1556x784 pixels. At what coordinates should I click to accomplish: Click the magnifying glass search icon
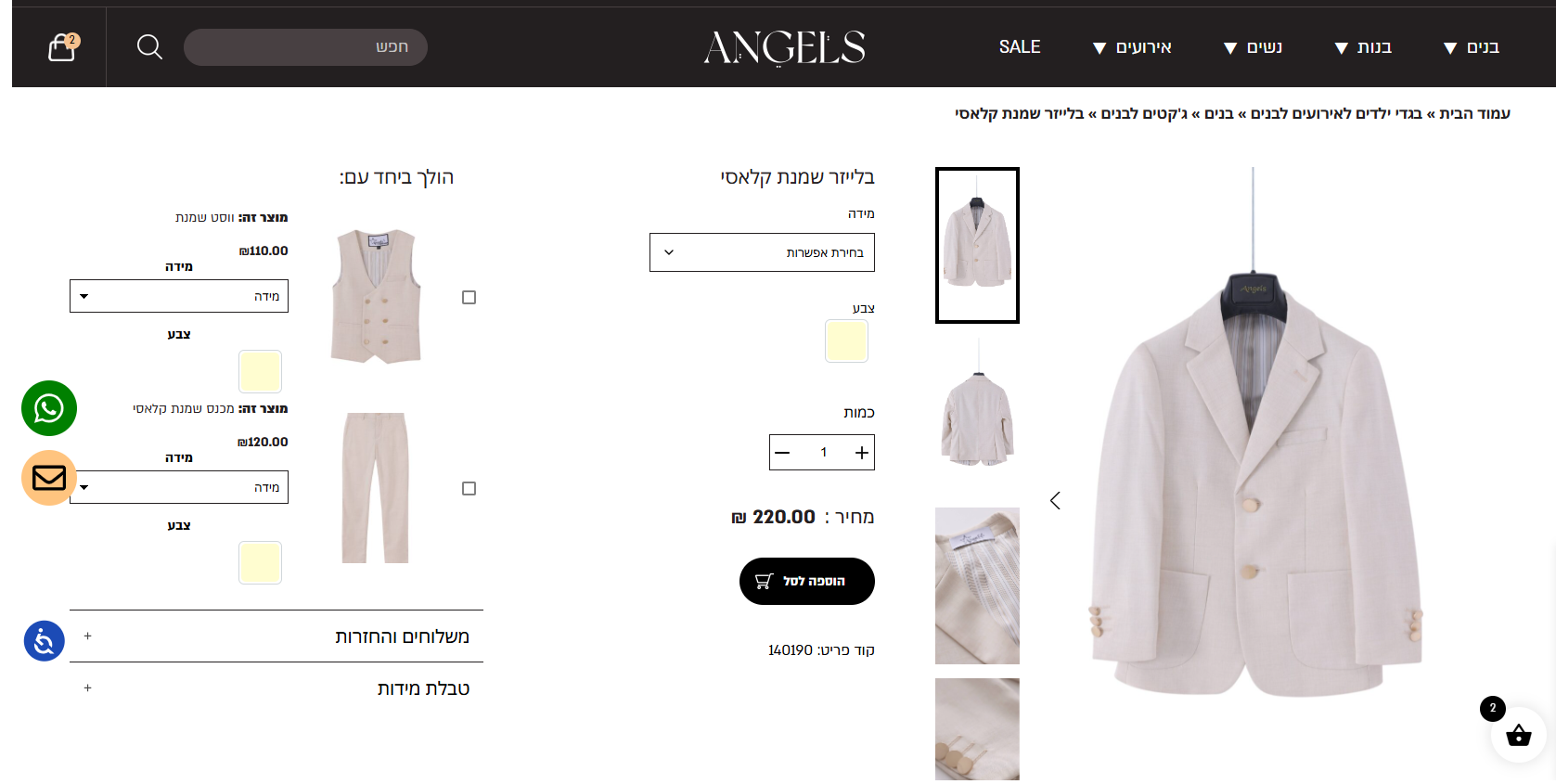pyautogui.click(x=149, y=46)
